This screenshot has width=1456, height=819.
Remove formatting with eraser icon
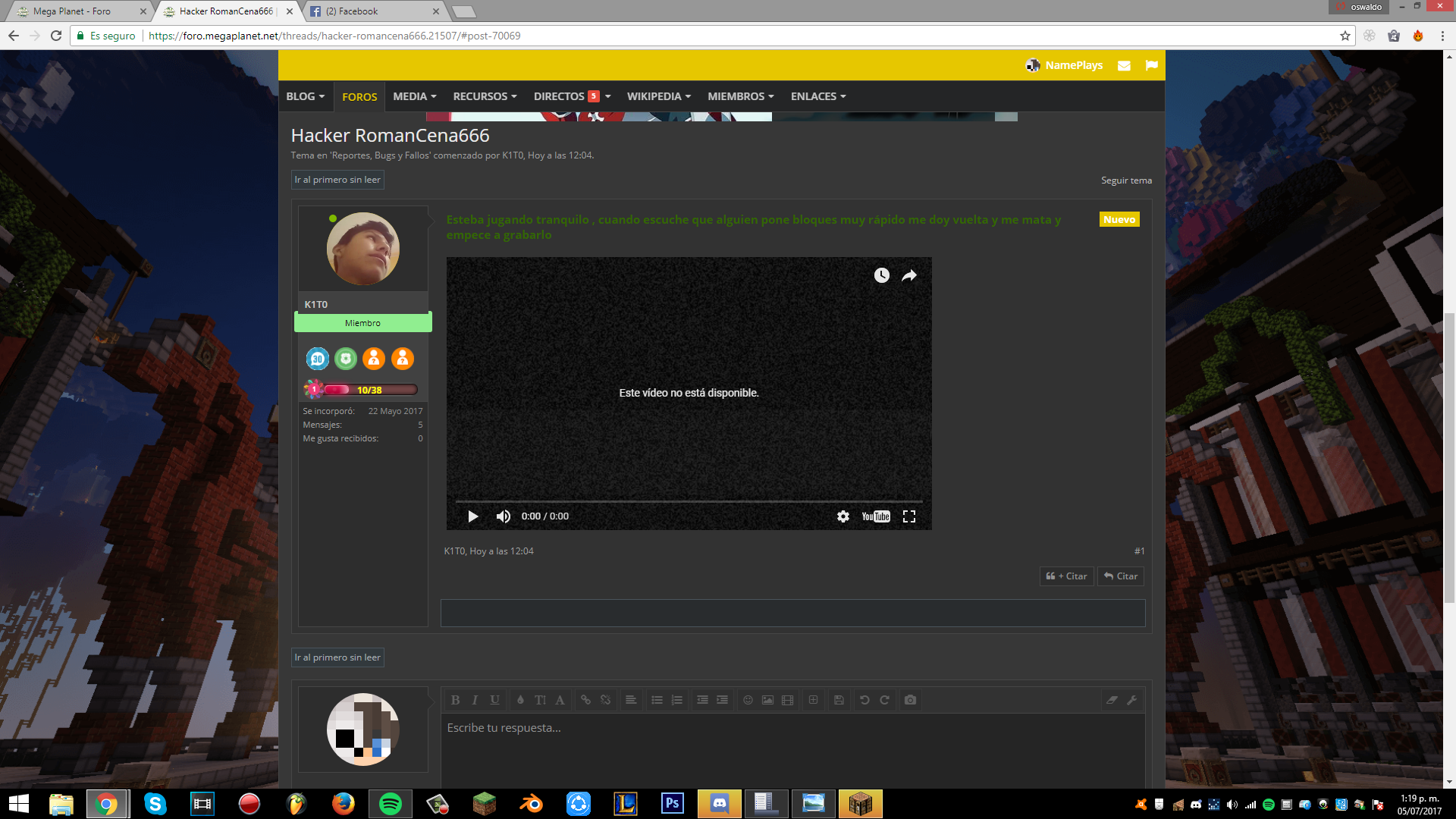(1112, 700)
